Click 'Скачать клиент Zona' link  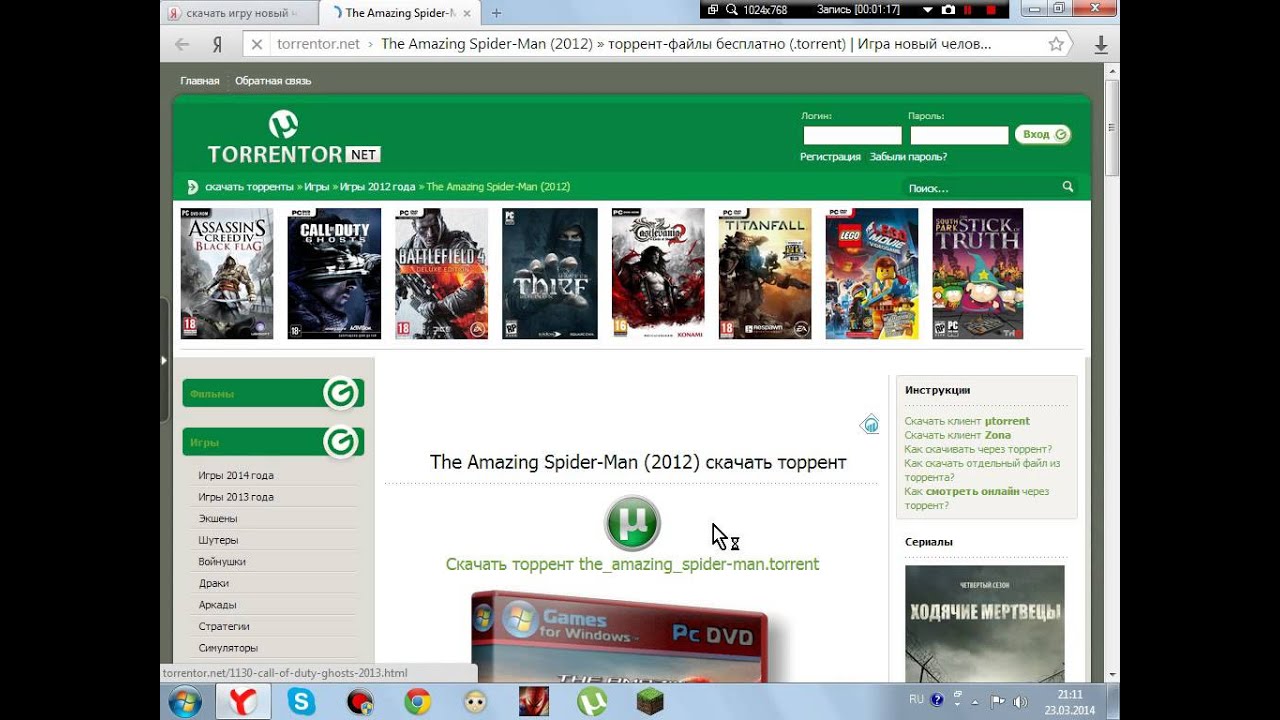(x=957, y=435)
